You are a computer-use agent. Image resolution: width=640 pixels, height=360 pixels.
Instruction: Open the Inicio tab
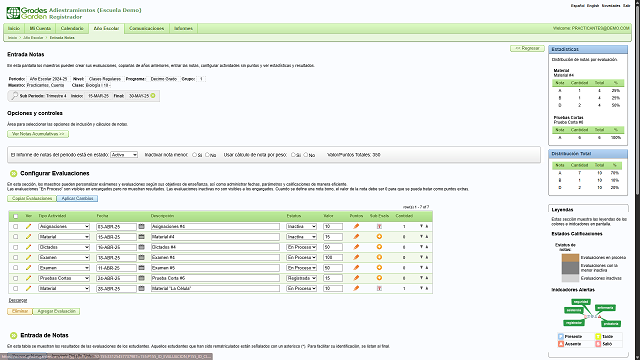14,29
